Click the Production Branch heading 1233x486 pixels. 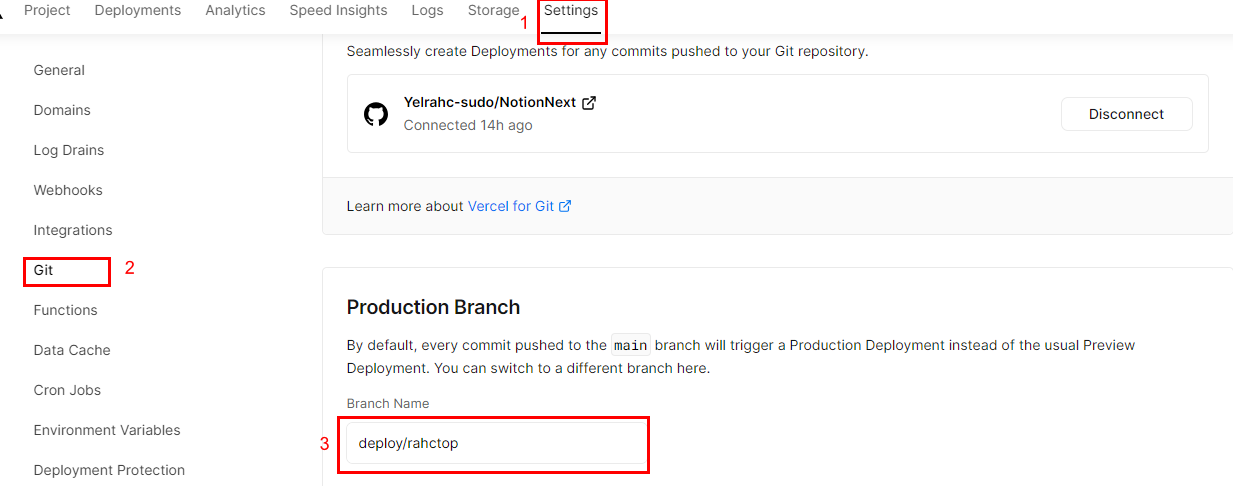tap(433, 307)
